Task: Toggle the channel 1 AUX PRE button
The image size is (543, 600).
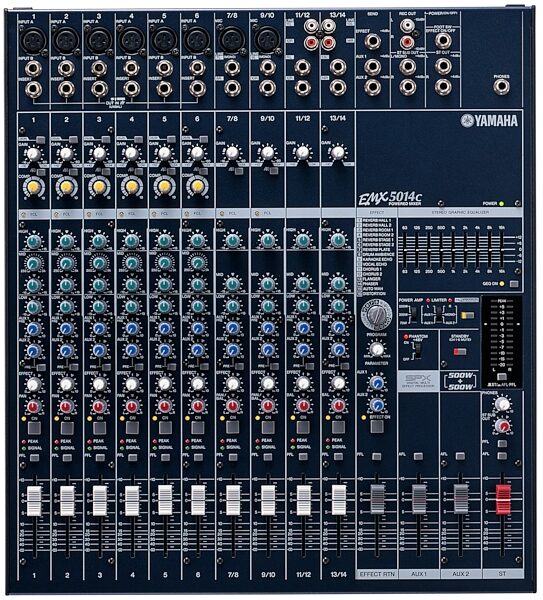Action: pos(41,367)
